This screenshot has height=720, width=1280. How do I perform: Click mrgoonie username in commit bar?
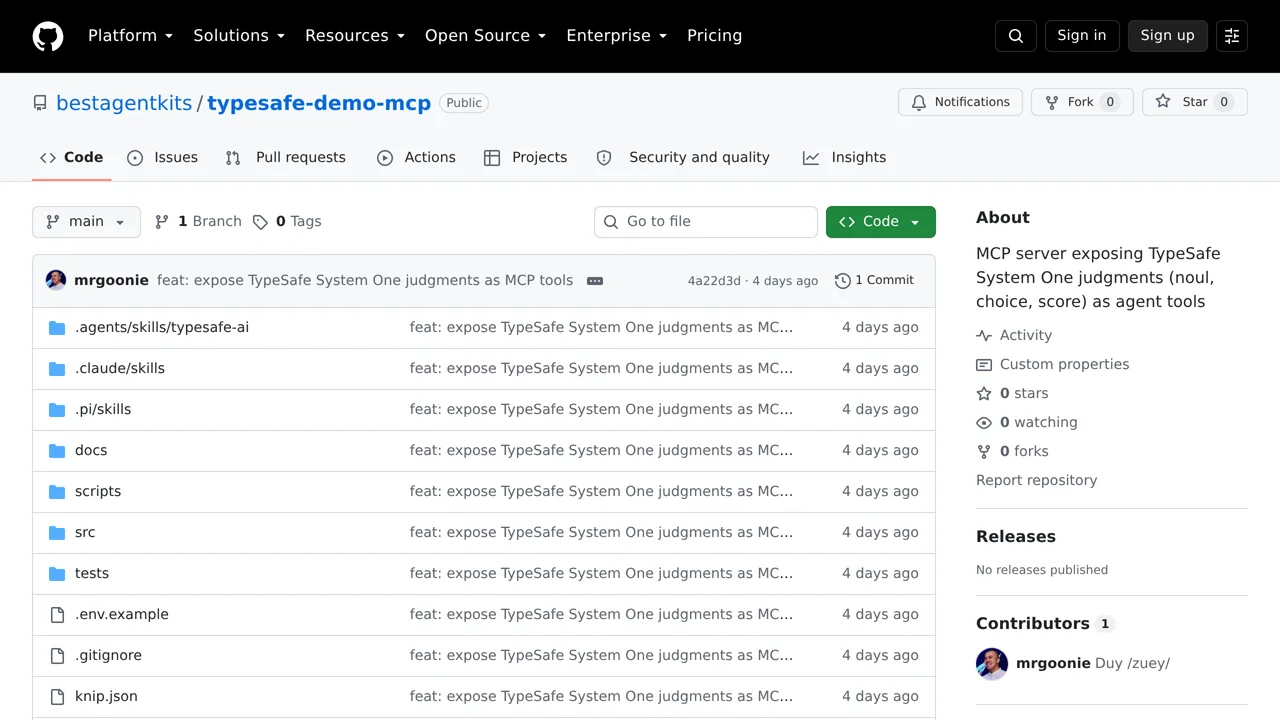tap(111, 281)
